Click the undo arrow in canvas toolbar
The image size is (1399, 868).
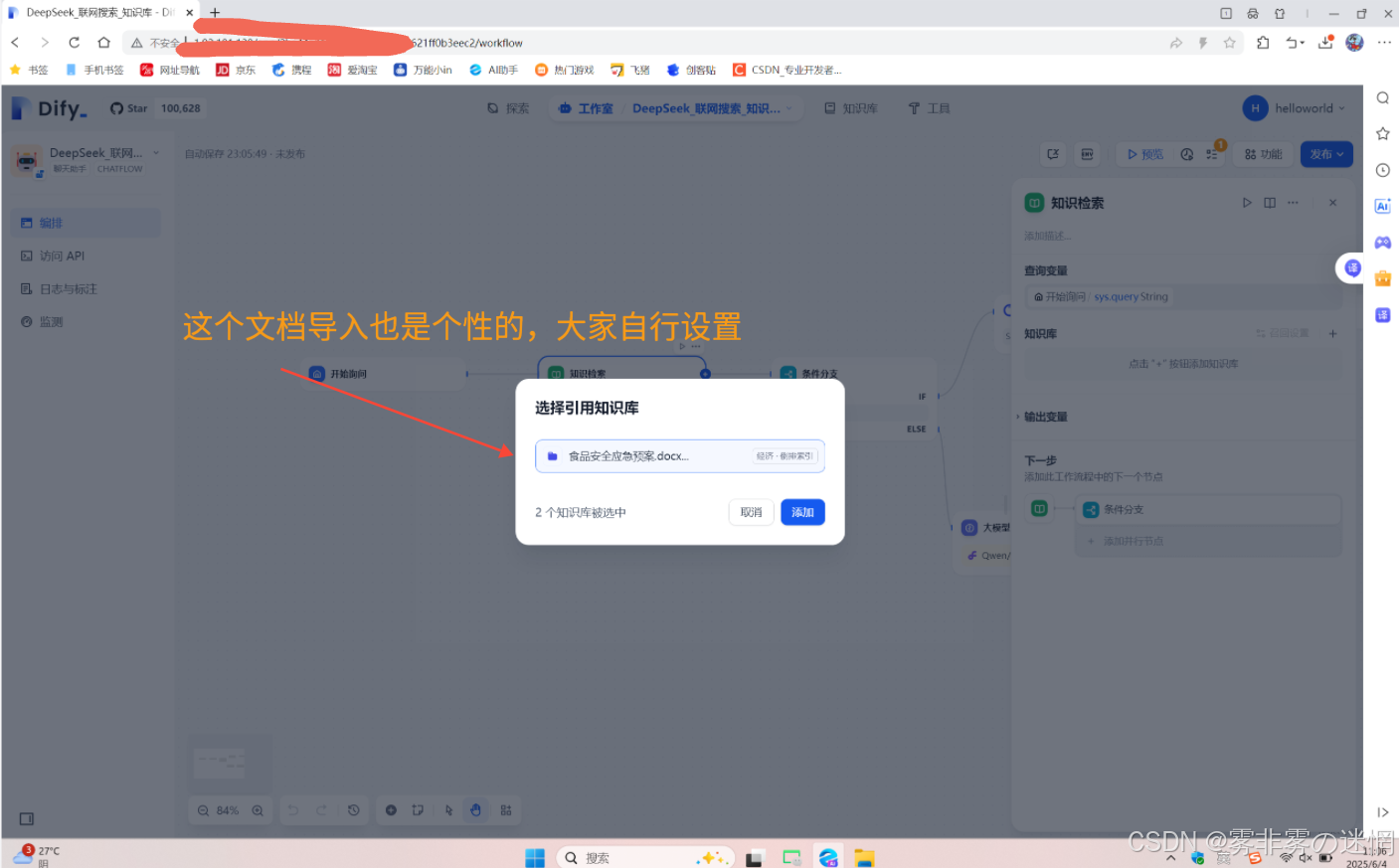coord(293,810)
